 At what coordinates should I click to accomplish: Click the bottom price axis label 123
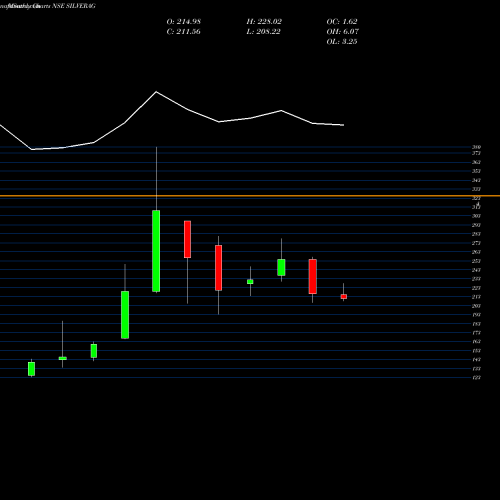(x=476, y=377)
